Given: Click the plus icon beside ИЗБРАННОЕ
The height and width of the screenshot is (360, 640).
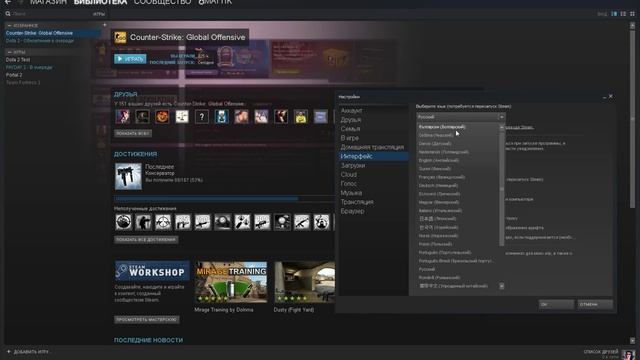Looking at the screenshot, I should [x=104, y=25].
